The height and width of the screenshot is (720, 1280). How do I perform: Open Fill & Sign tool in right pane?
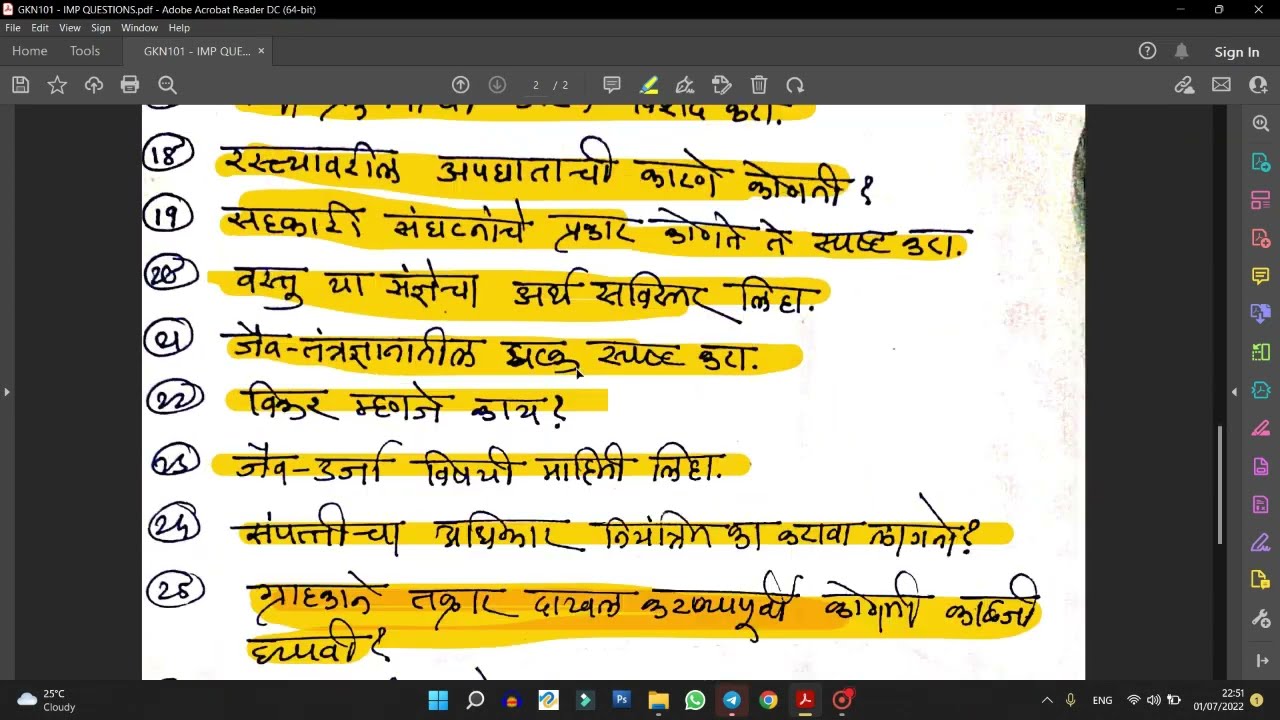click(x=1260, y=543)
